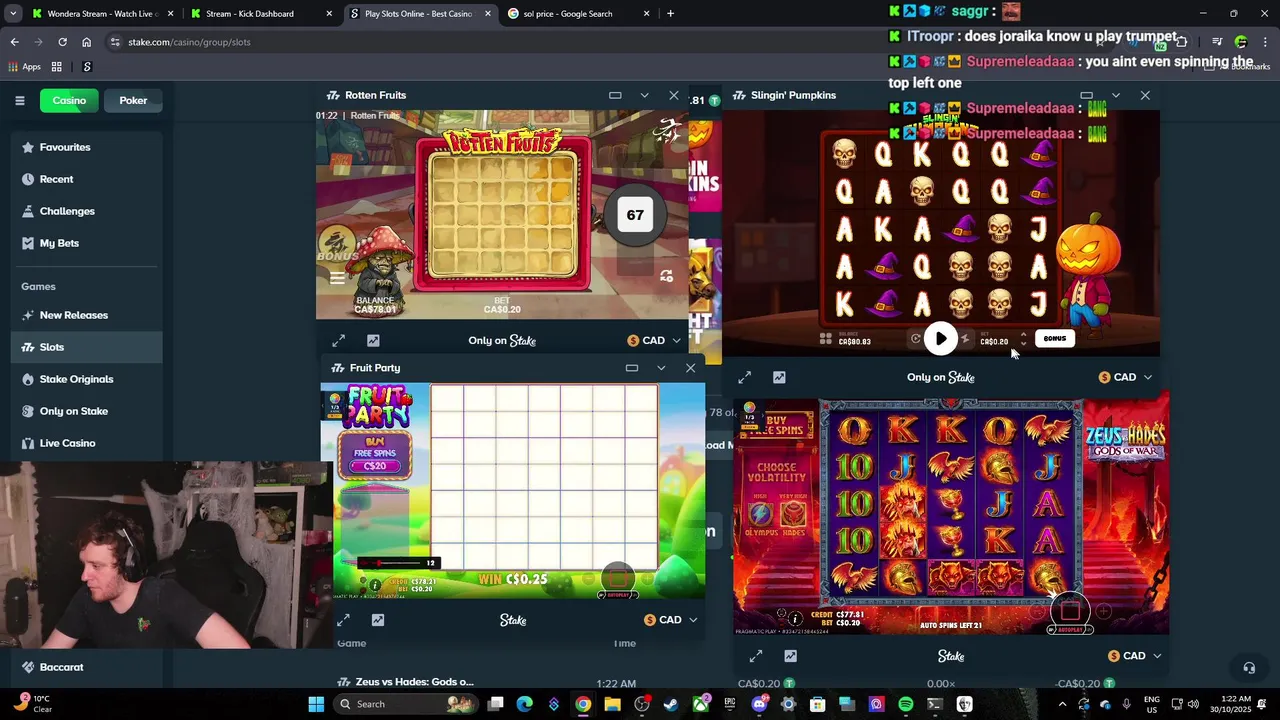Open Stake Originals category
The image size is (1280, 720).
(86, 379)
